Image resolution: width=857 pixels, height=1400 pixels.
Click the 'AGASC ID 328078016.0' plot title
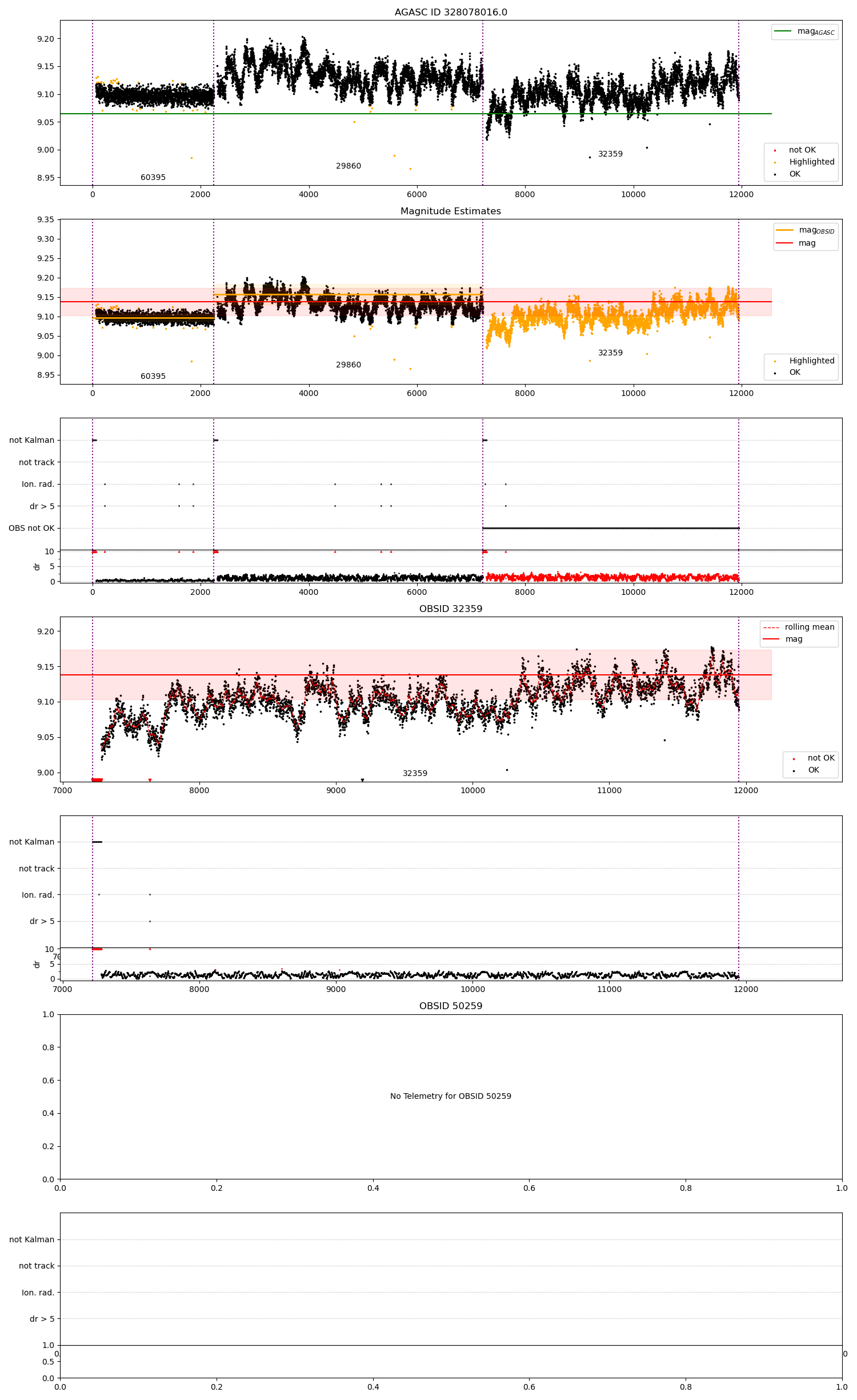[451, 12]
